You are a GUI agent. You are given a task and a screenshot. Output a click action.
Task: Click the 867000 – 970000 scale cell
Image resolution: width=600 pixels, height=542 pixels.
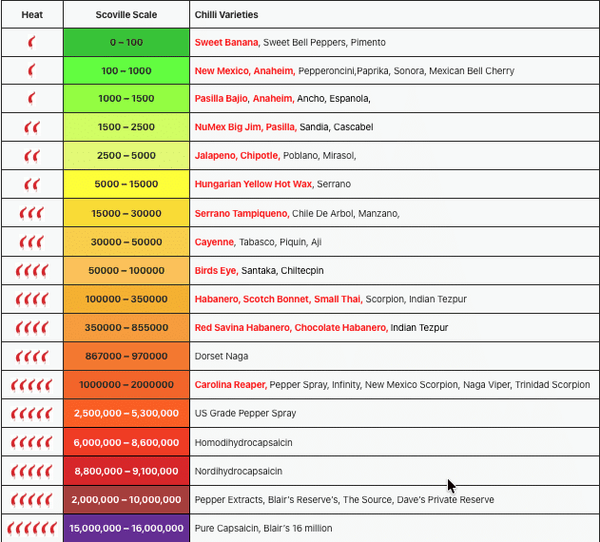point(126,356)
